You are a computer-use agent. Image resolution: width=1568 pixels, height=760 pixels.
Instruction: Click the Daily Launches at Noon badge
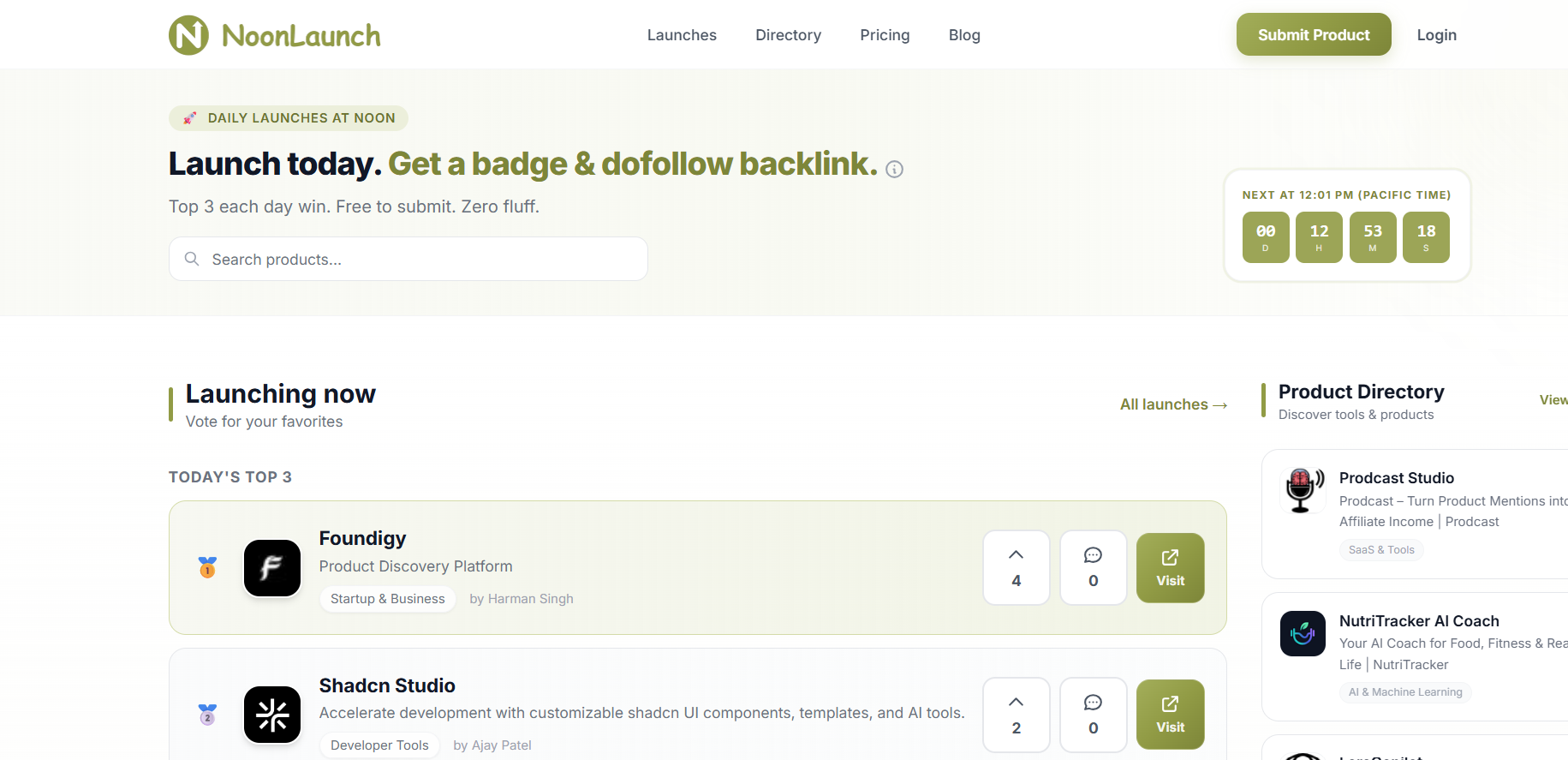point(289,118)
